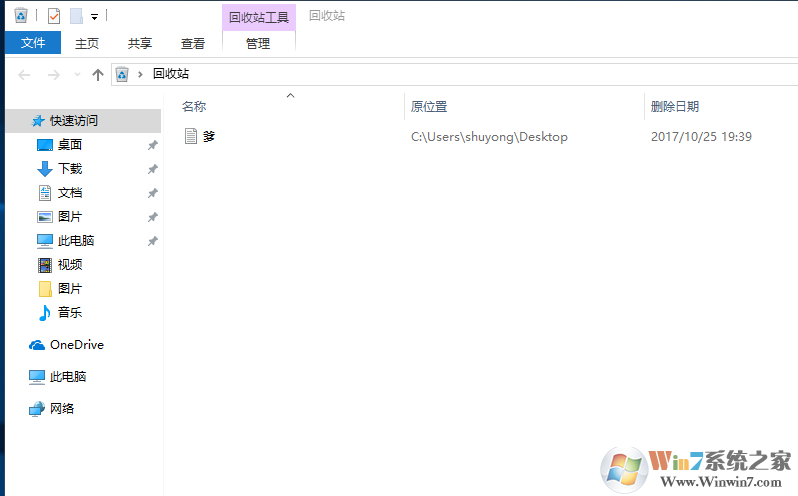
Task: Sort by the 名称 column header
Action: coord(194,107)
